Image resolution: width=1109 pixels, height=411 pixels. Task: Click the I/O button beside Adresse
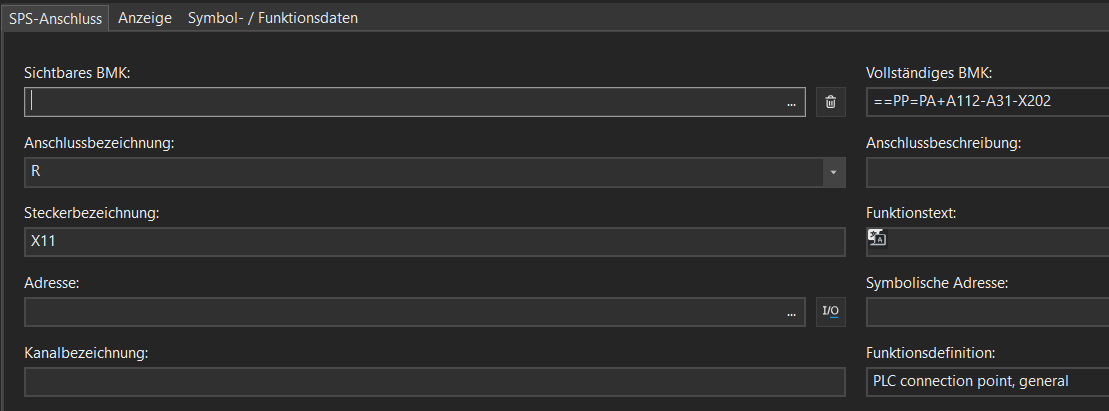(x=830, y=311)
